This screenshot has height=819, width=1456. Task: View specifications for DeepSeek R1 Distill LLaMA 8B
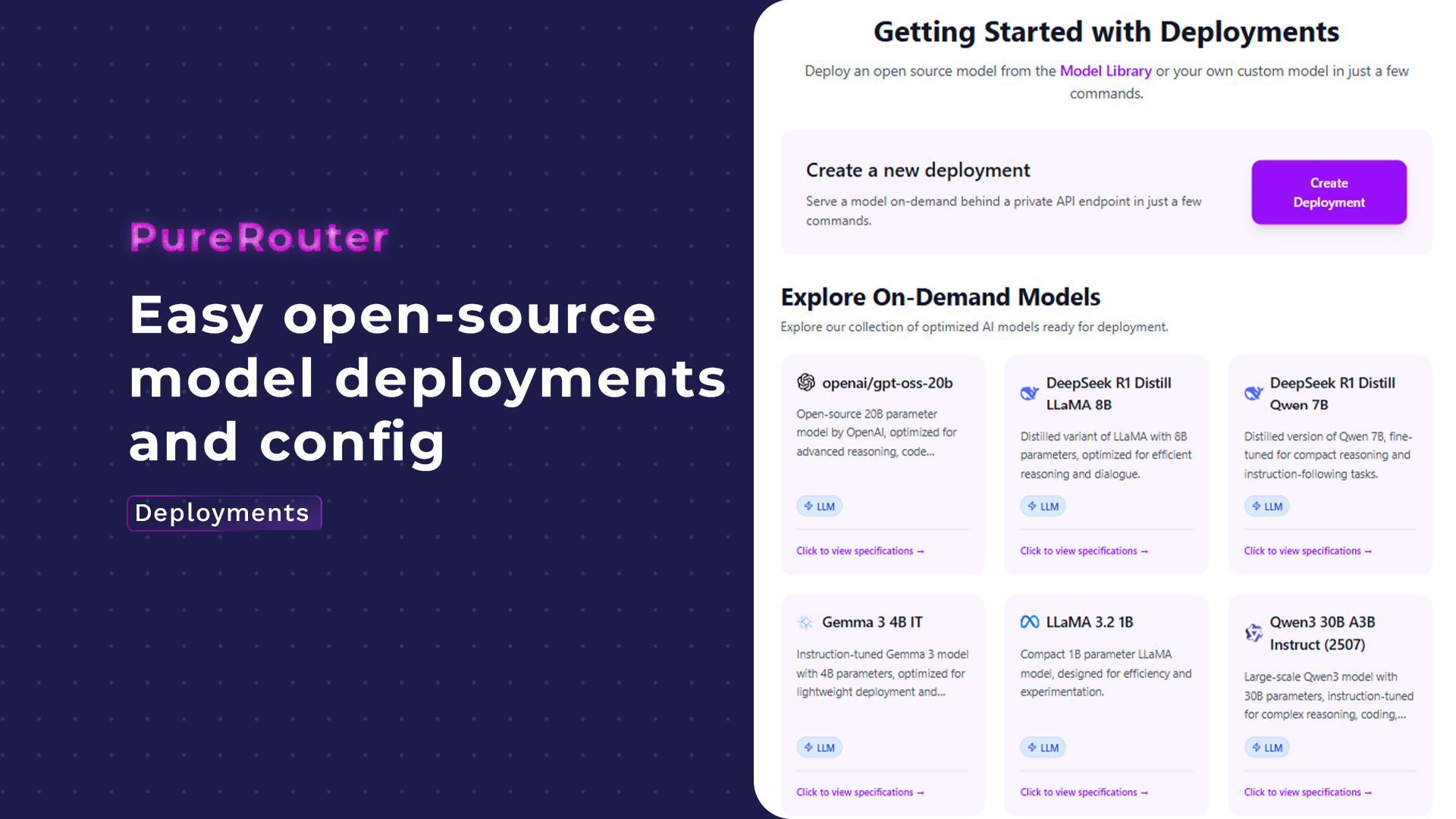tap(1083, 551)
